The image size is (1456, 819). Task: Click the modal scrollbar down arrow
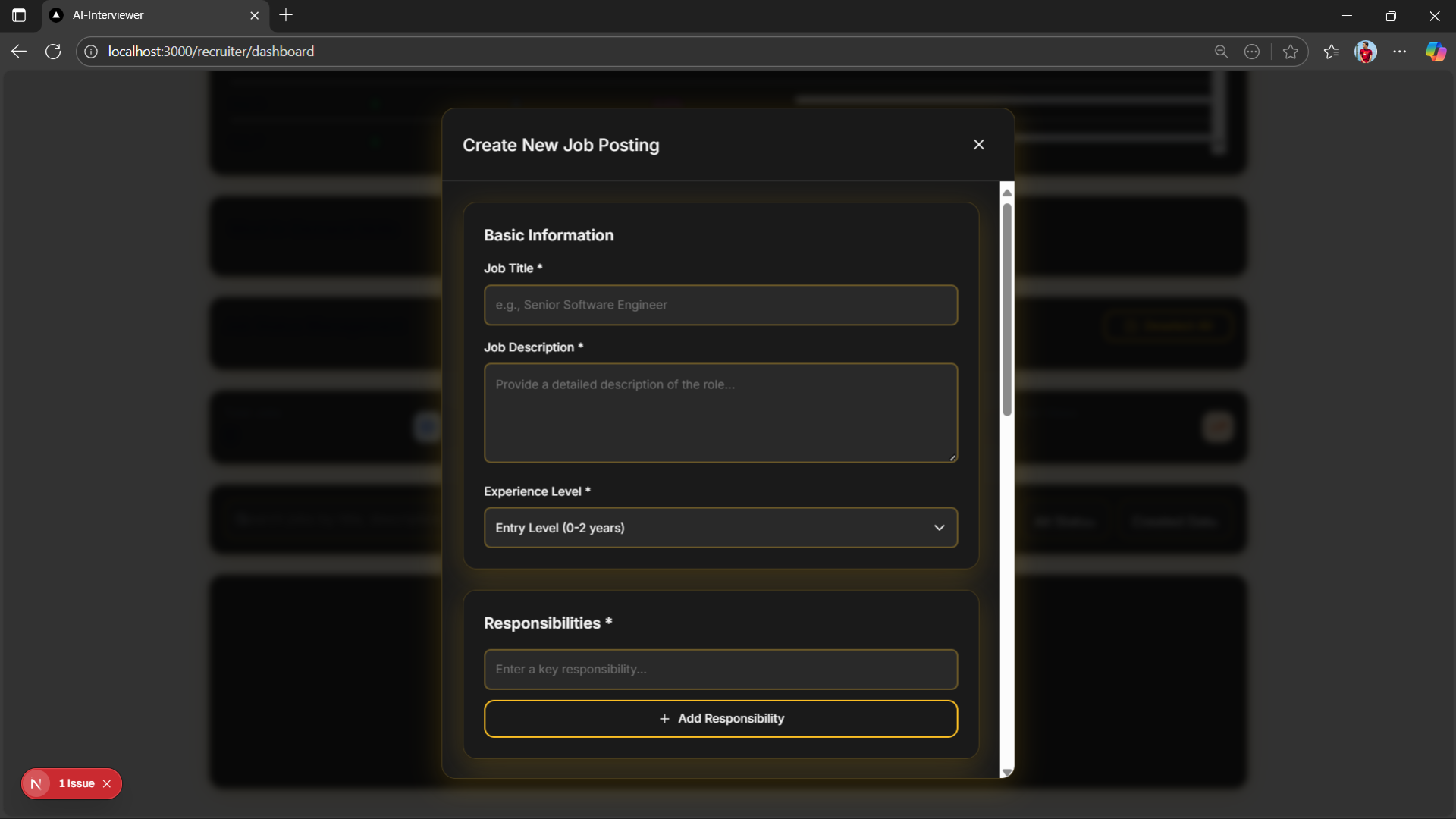point(1007,772)
